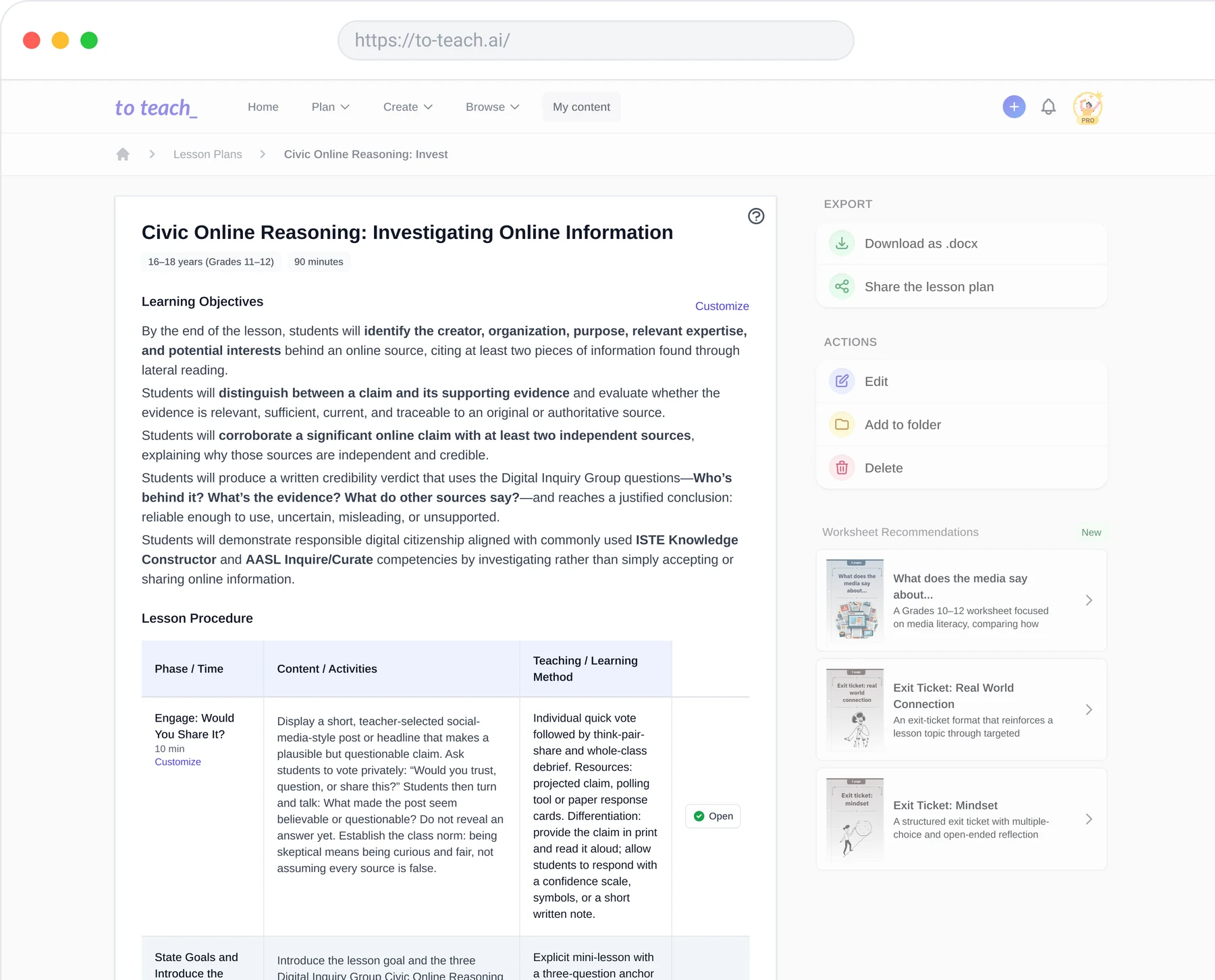The width and height of the screenshot is (1215, 980).
Task: Click the yellow folder icon
Action: click(x=842, y=425)
